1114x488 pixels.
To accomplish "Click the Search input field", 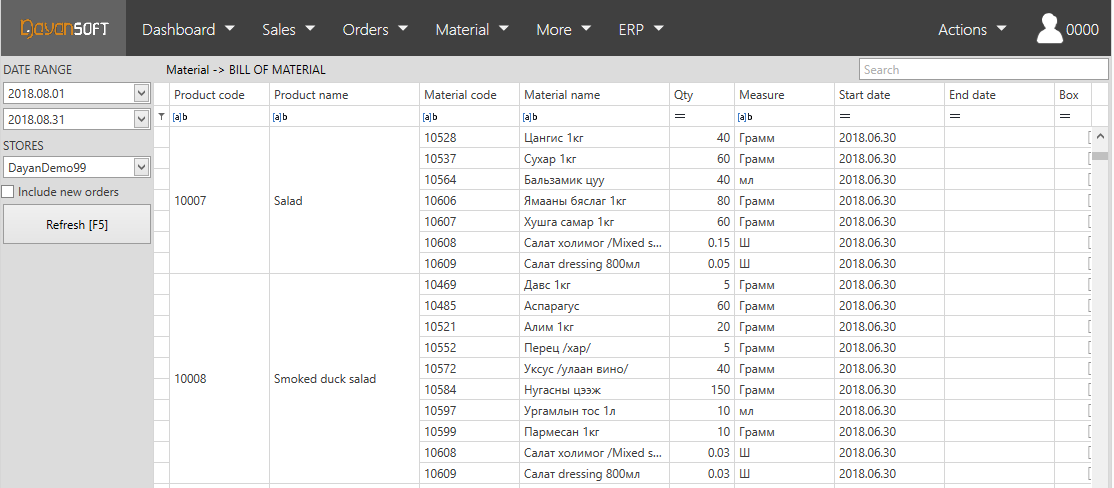I will (984, 70).
